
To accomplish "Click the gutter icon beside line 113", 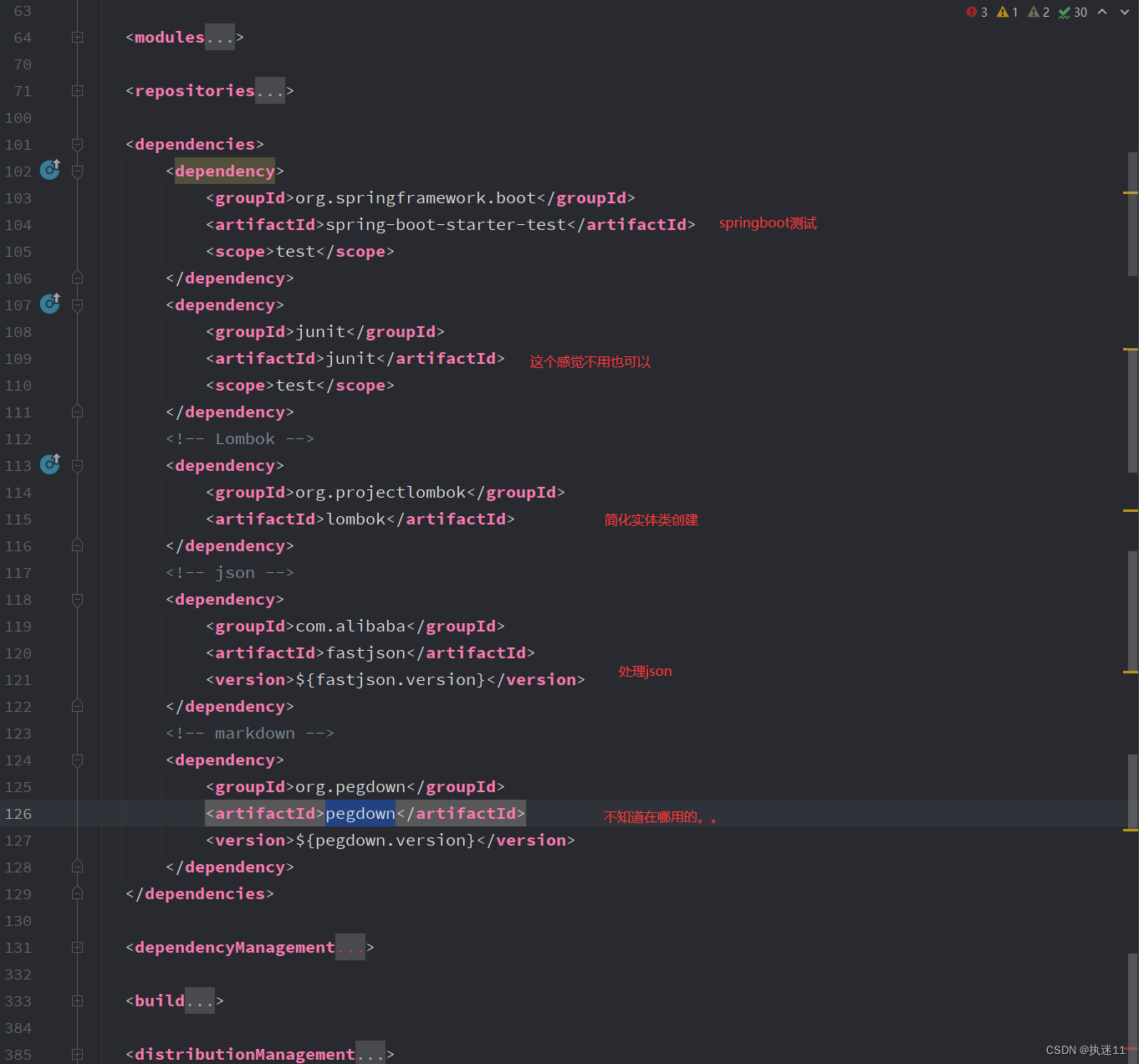I will coord(50,464).
